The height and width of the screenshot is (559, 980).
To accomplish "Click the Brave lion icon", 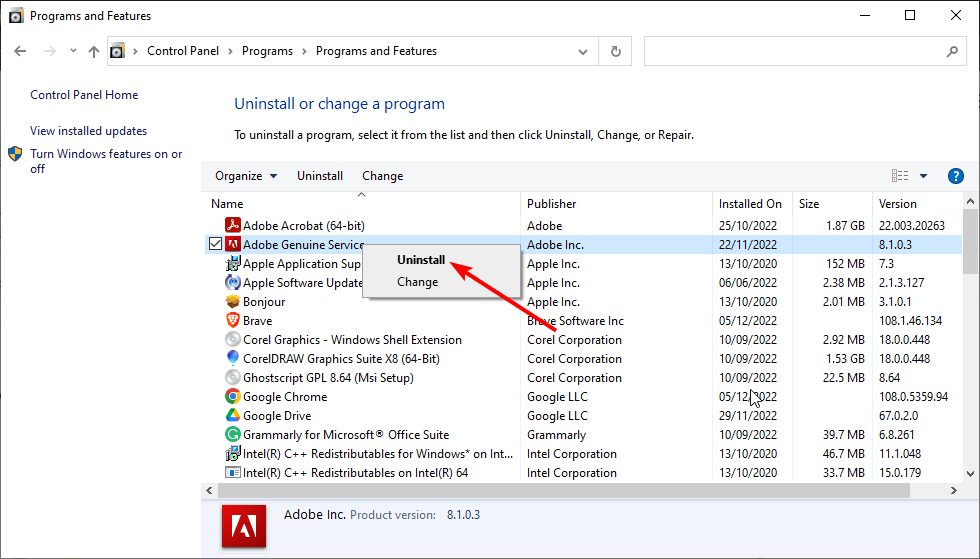I will click(232, 320).
